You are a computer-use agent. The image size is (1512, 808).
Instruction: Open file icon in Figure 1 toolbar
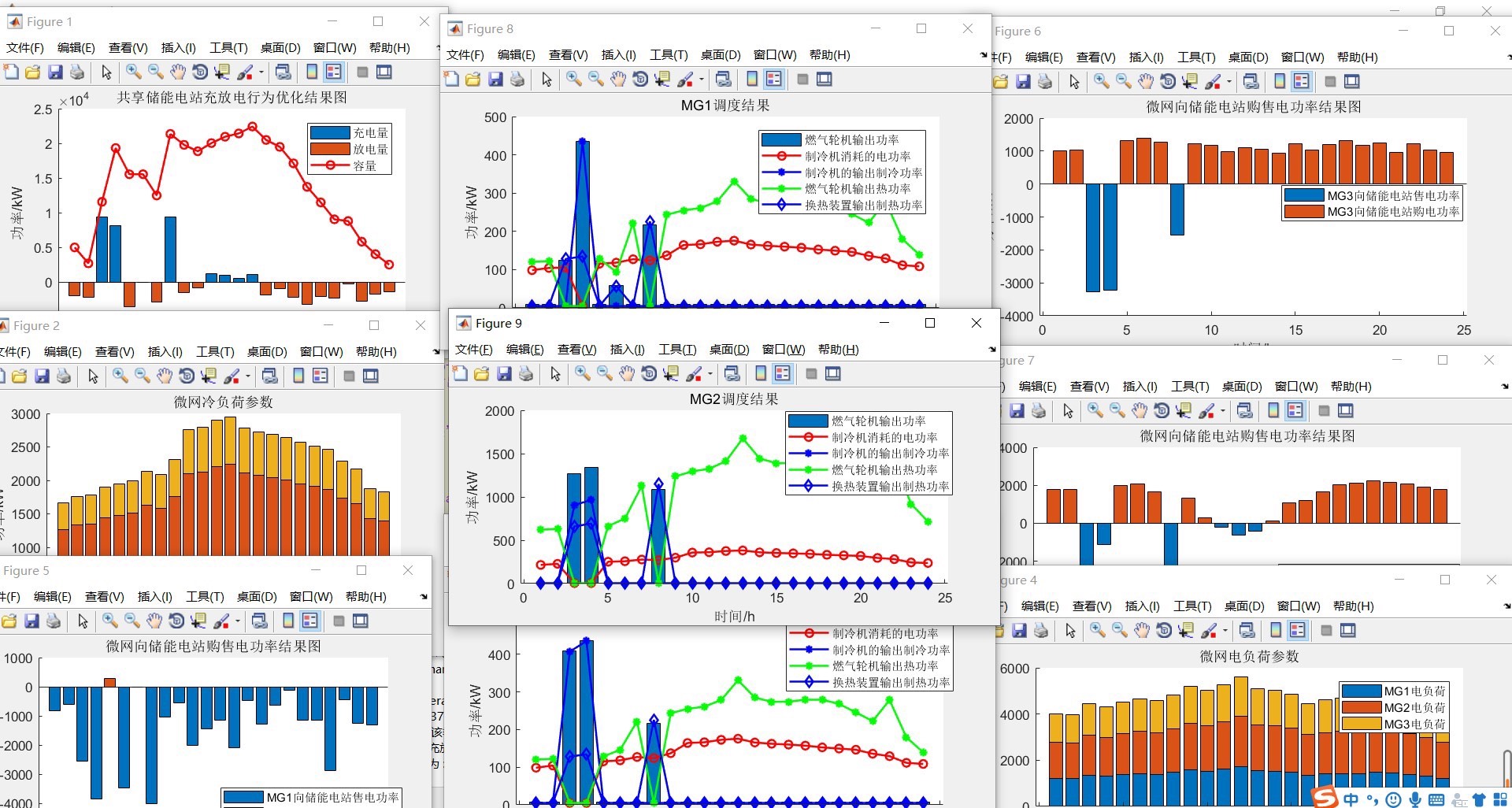pyautogui.click(x=32, y=72)
